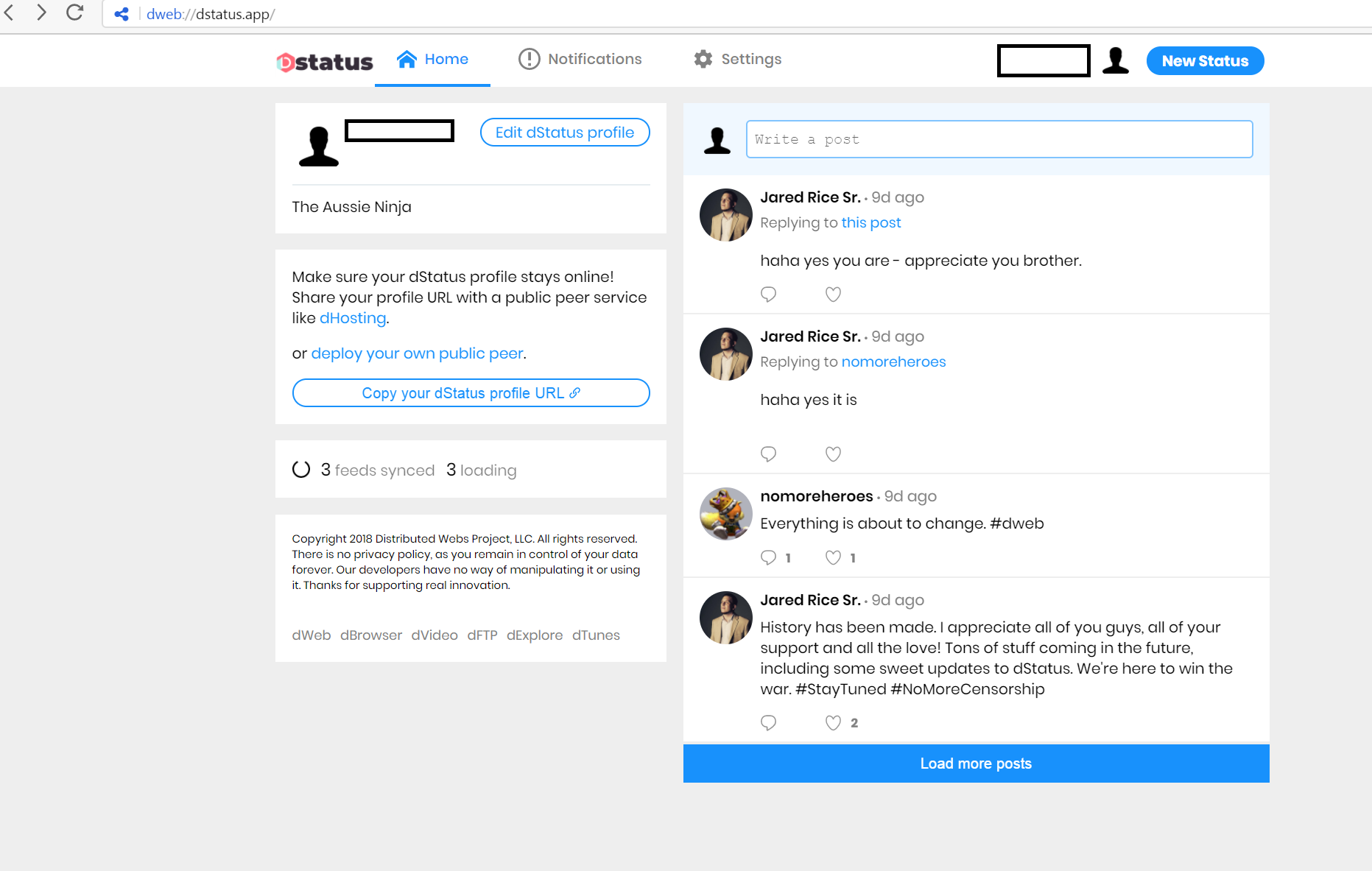Like the 'appreciate you brother' post
This screenshot has width=1372, height=871.
(x=833, y=295)
